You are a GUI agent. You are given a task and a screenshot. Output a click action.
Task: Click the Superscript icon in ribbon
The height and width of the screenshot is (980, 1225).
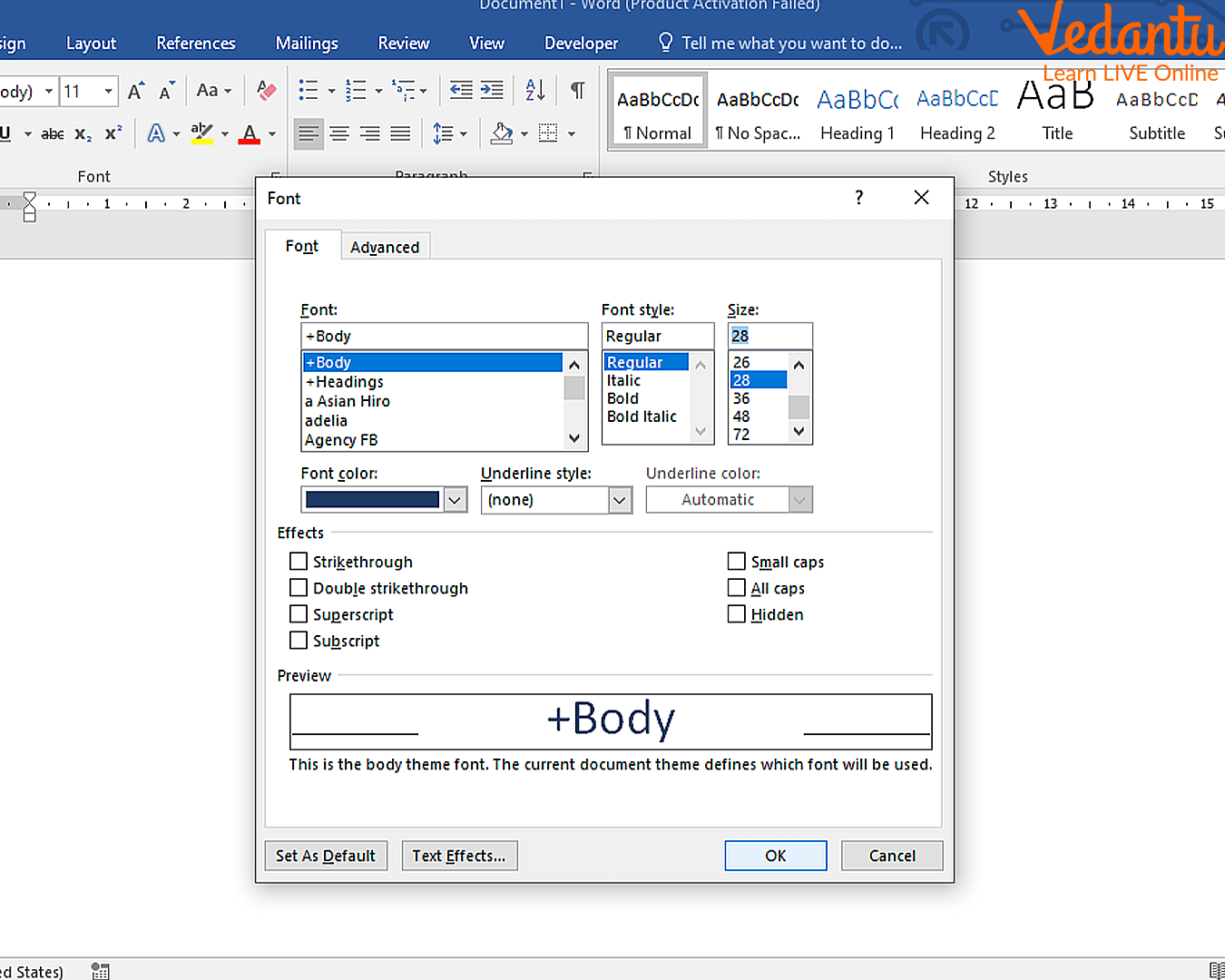113,134
